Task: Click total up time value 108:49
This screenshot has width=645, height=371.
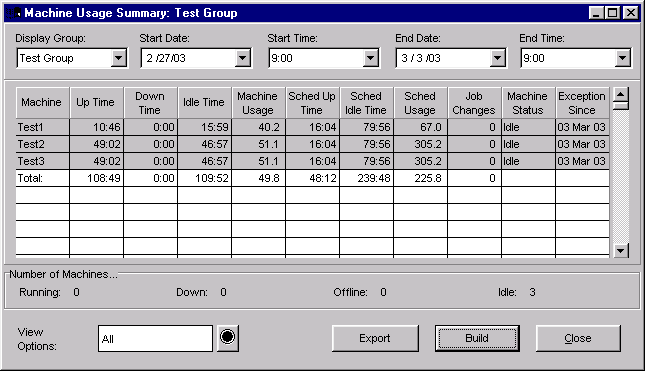Action: pyautogui.click(x=104, y=179)
